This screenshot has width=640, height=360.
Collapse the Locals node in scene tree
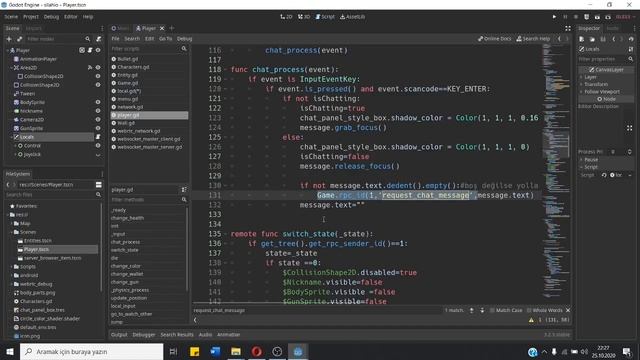pyautogui.click(x=11, y=137)
